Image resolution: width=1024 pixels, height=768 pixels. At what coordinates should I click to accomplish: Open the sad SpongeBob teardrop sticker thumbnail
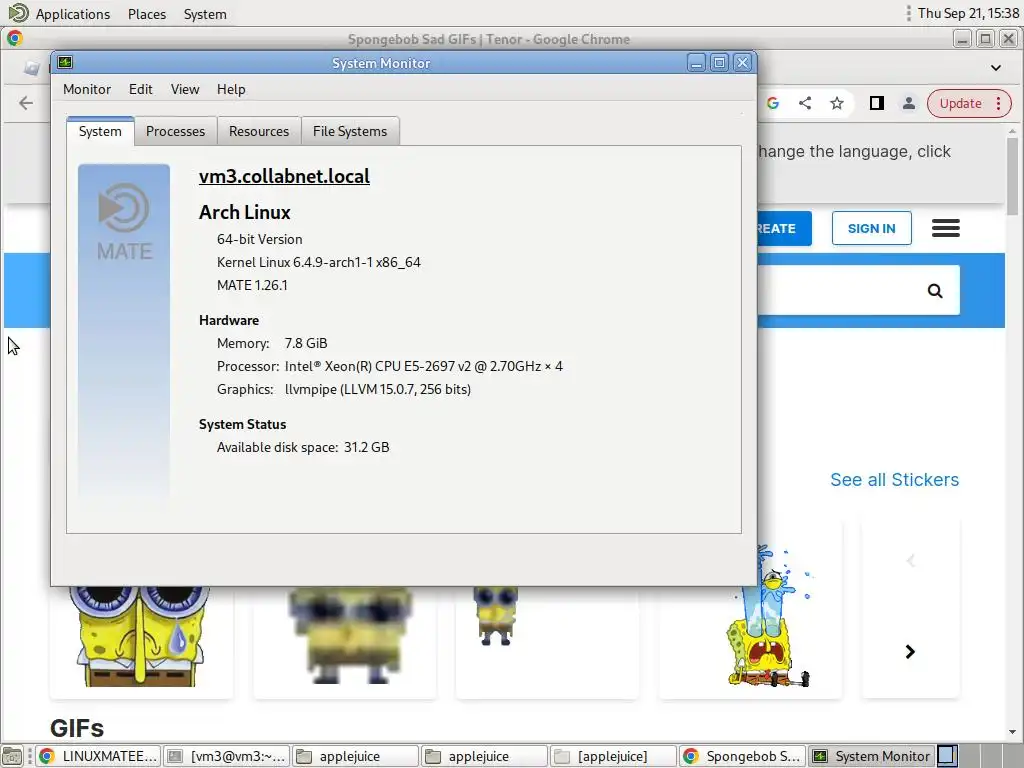coord(141,636)
